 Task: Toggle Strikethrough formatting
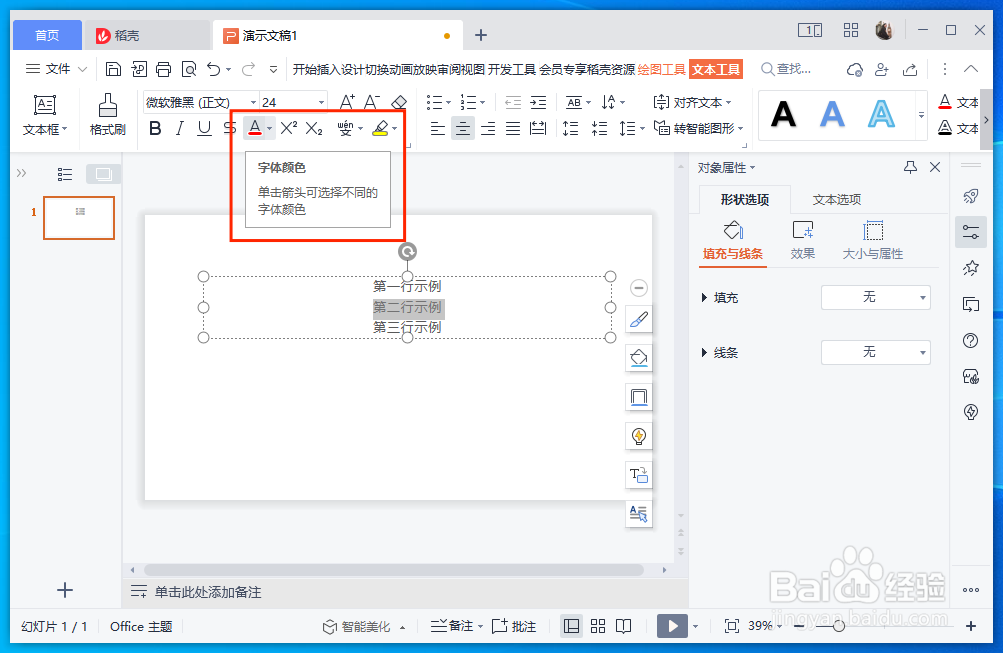(x=229, y=129)
